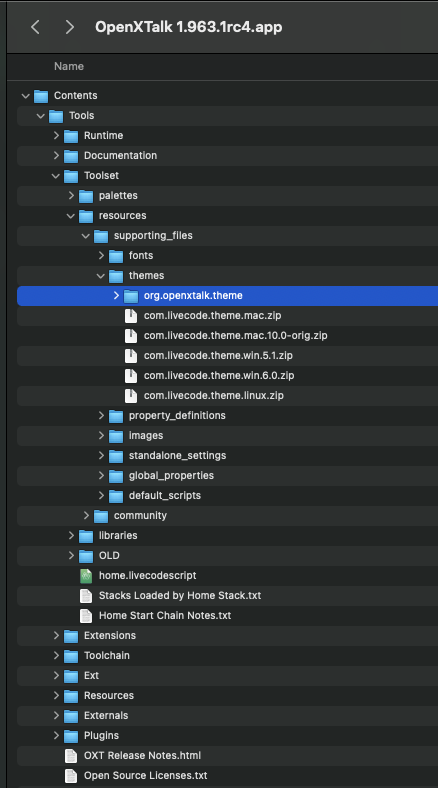Click the org.openxtalk.theme folder icon

[x=131, y=296]
